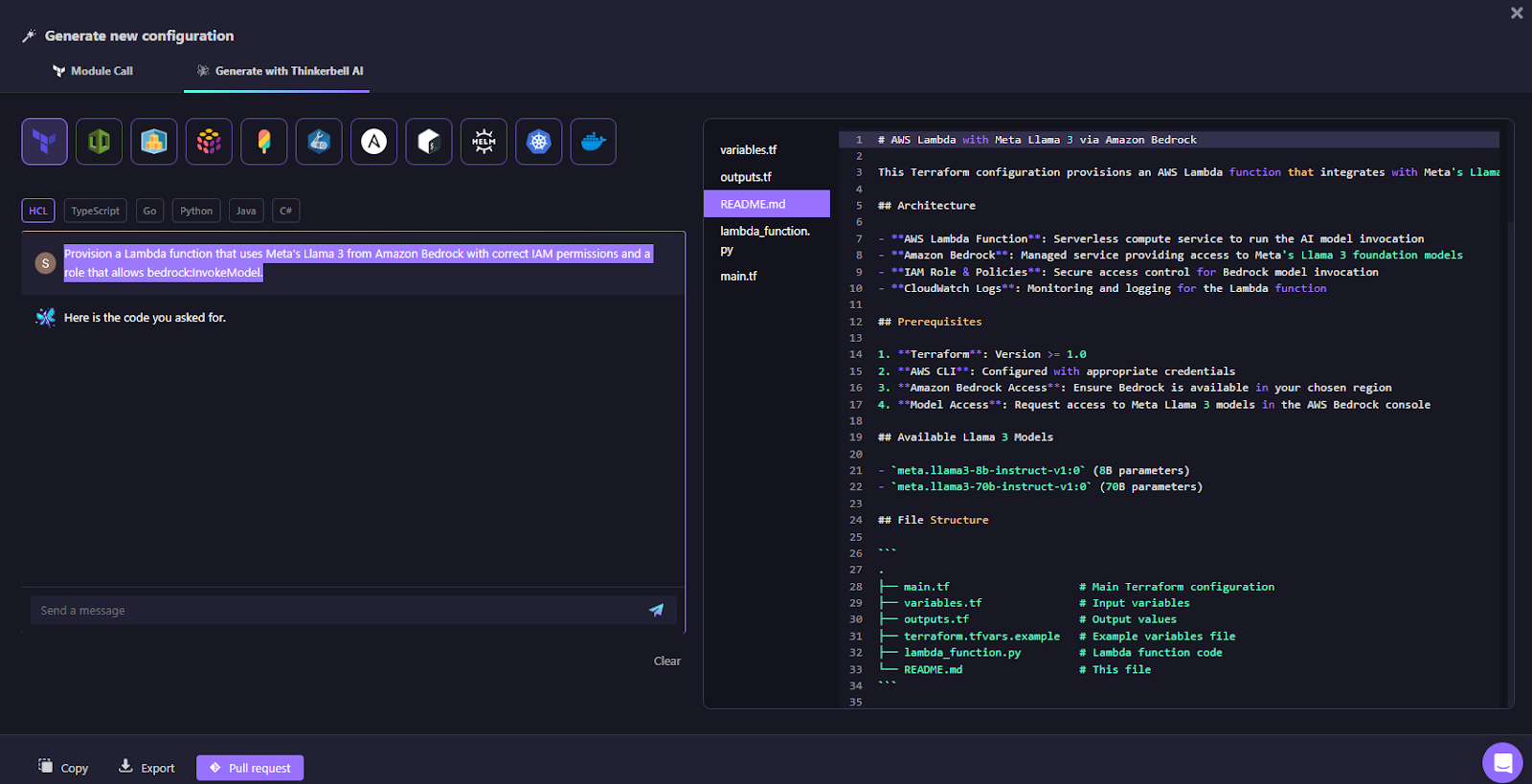
Task: Click the Export button
Action: click(146, 767)
